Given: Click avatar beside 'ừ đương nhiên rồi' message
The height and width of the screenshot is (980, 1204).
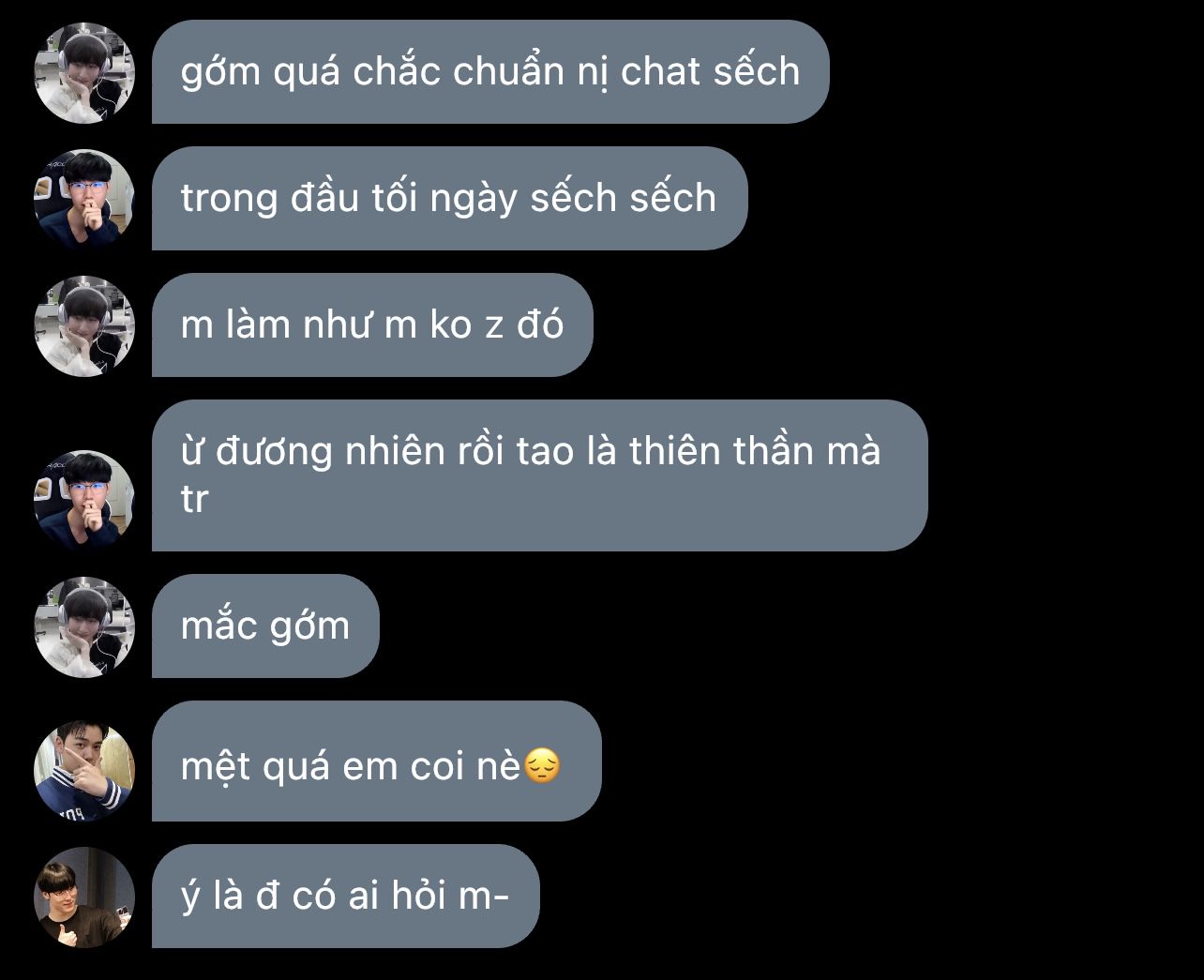Looking at the screenshot, I should 84,501.
